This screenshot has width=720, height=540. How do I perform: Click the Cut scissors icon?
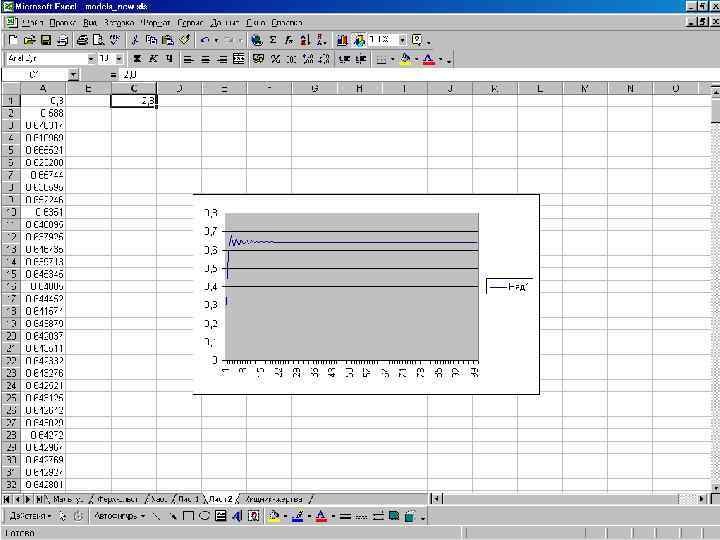click(135, 40)
